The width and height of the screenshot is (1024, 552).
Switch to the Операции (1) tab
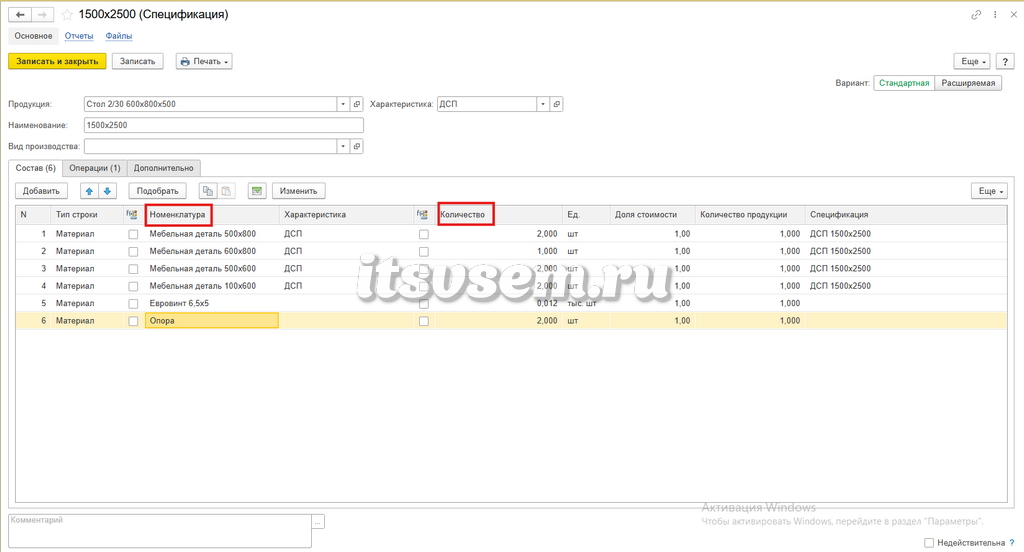click(95, 168)
